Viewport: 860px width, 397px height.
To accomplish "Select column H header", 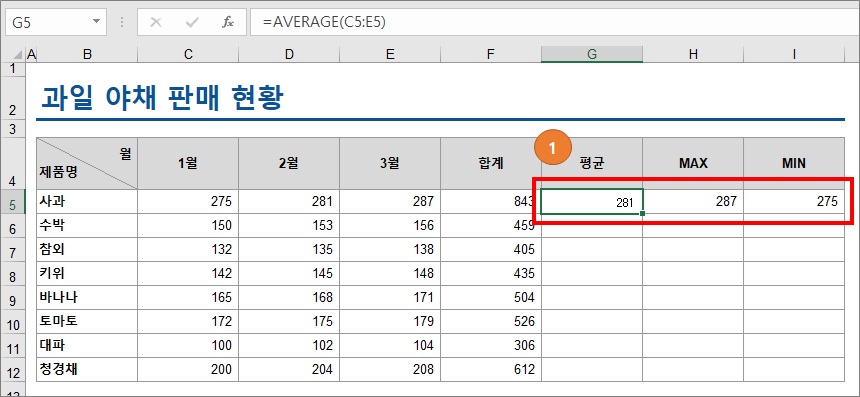I will [693, 54].
